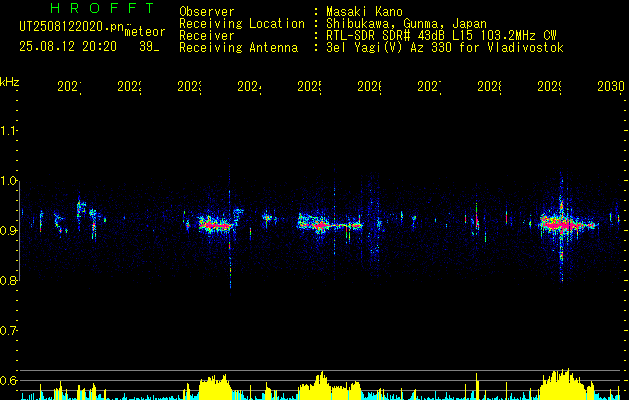Click the 0.9 frequency axis label
The height and width of the screenshot is (400, 629).
[8, 231]
